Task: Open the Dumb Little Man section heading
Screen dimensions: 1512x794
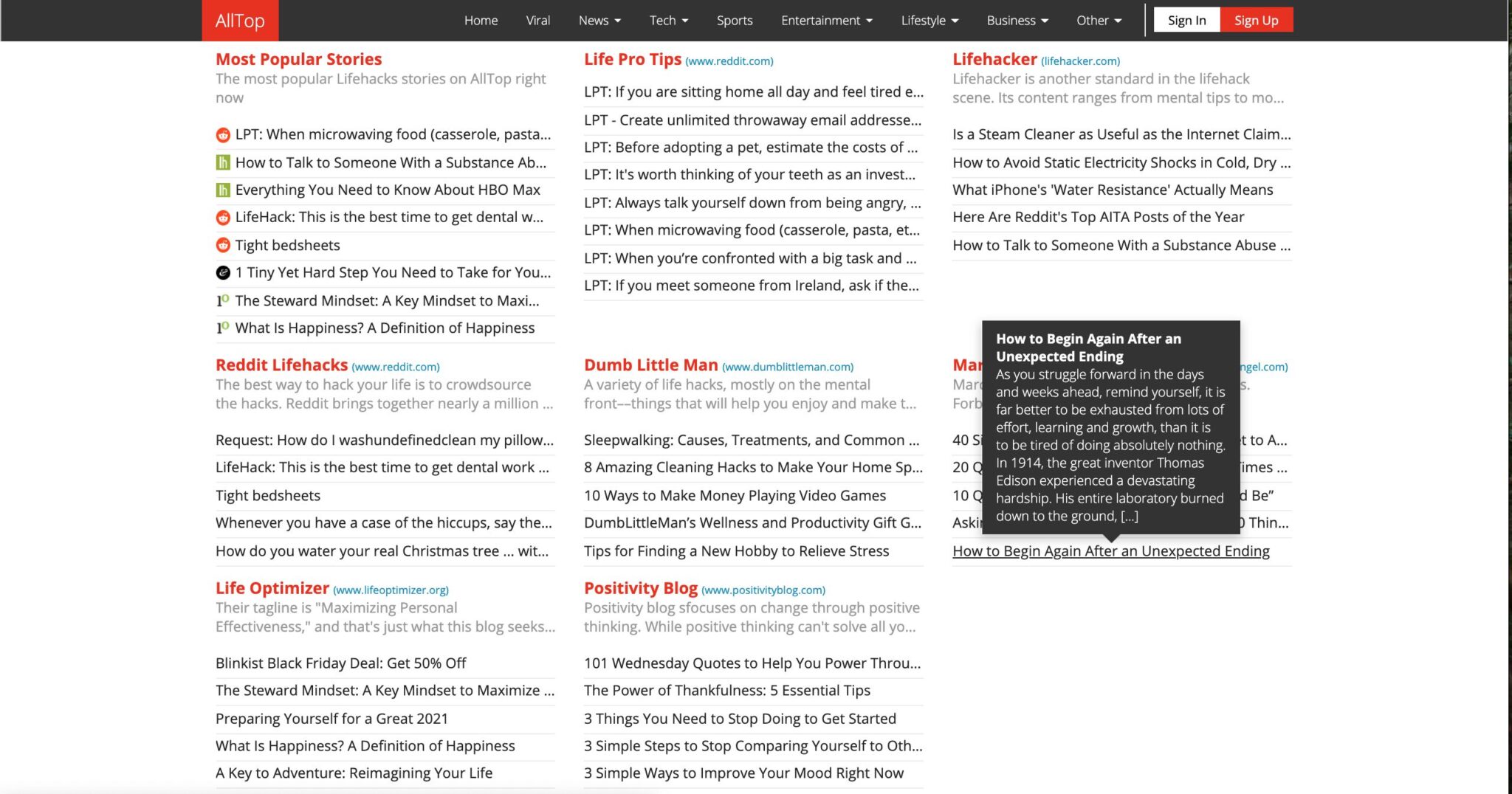Action: tap(650, 365)
